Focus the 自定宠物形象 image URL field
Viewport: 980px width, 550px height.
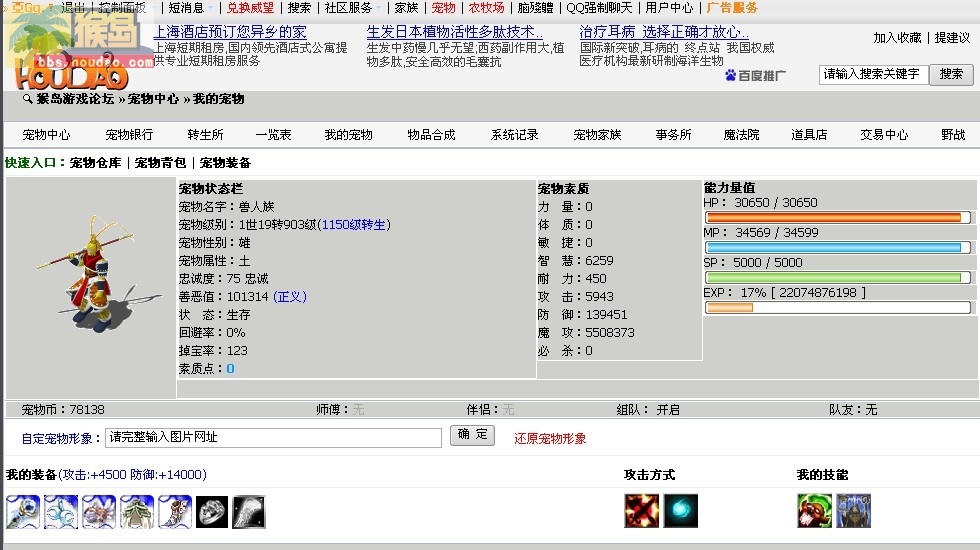click(273, 438)
